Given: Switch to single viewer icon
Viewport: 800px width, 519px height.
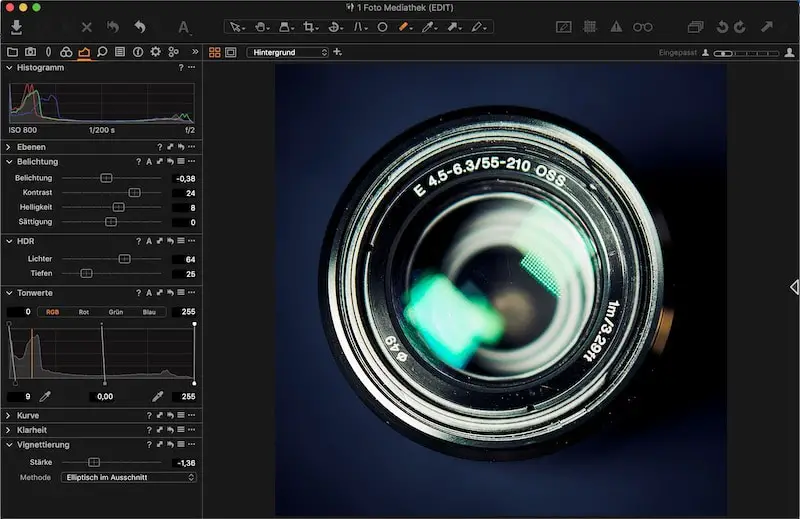Looking at the screenshot, I should 231,52.
